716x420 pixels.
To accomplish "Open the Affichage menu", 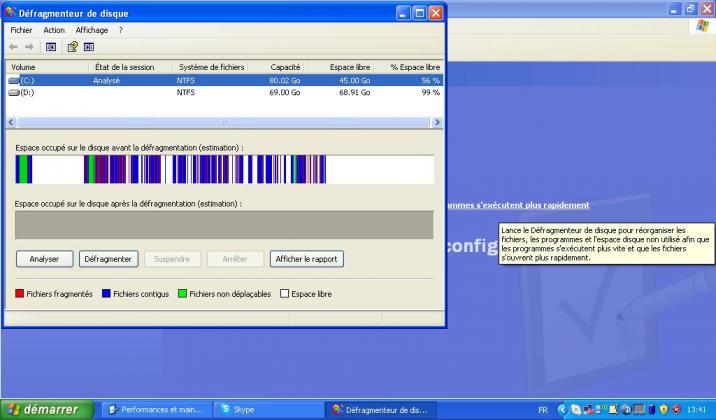I will click(92, 30).
